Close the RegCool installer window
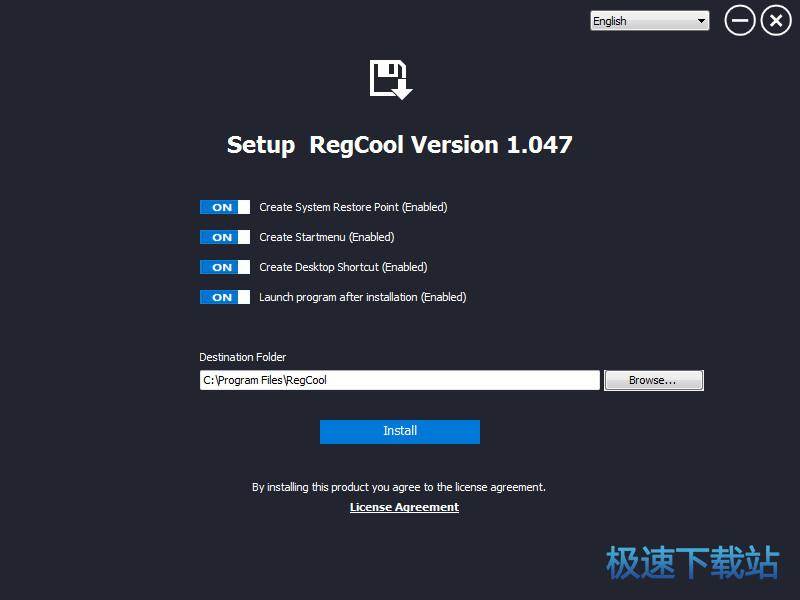800x600 pixels. coord(776,21)
